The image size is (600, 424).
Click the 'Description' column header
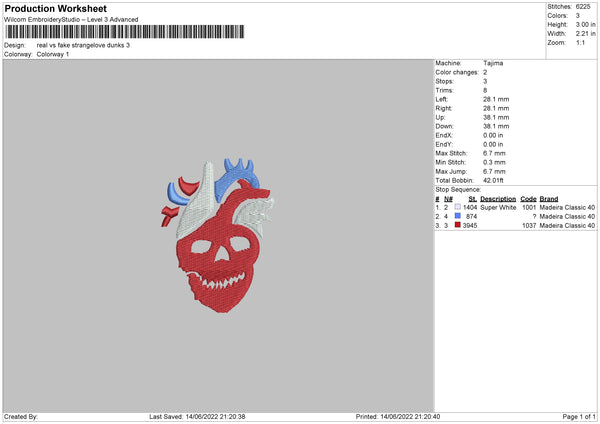pos(498,199)
